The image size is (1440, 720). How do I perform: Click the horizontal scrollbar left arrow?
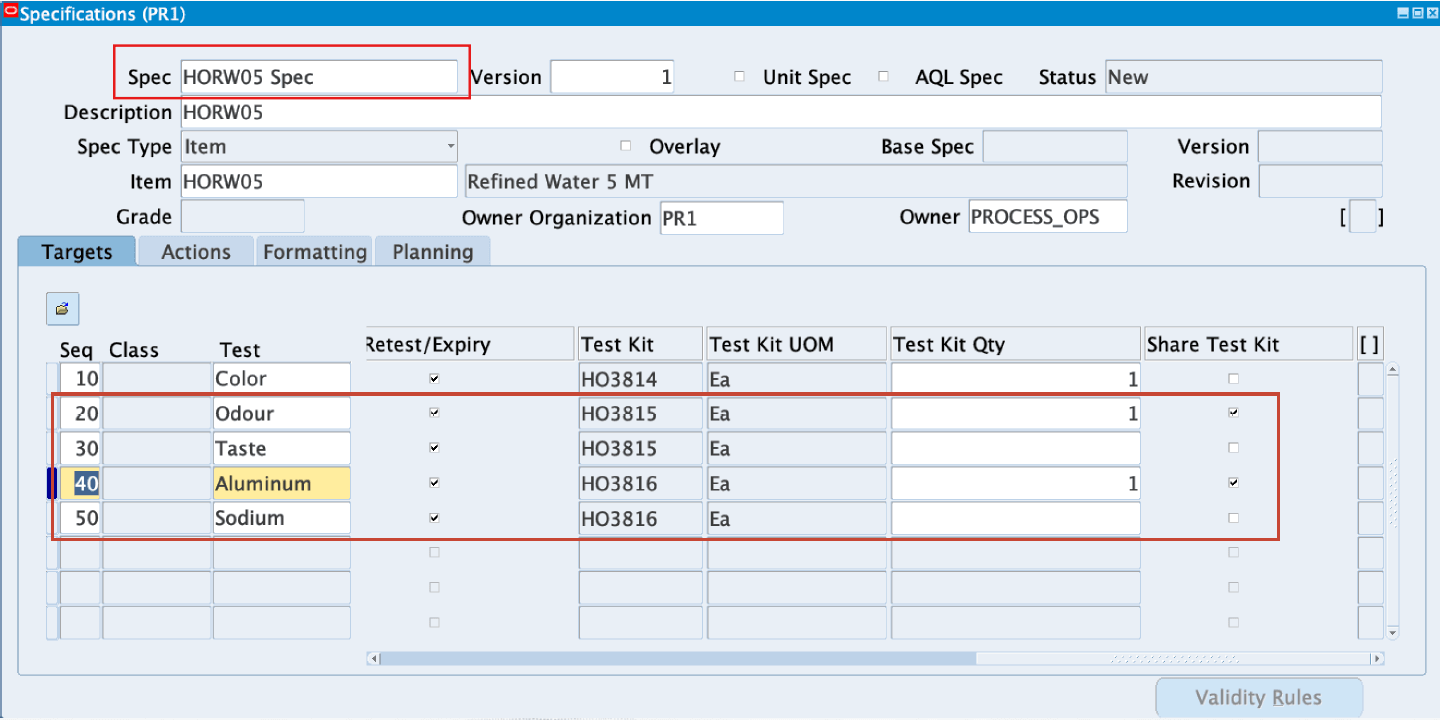374,659
